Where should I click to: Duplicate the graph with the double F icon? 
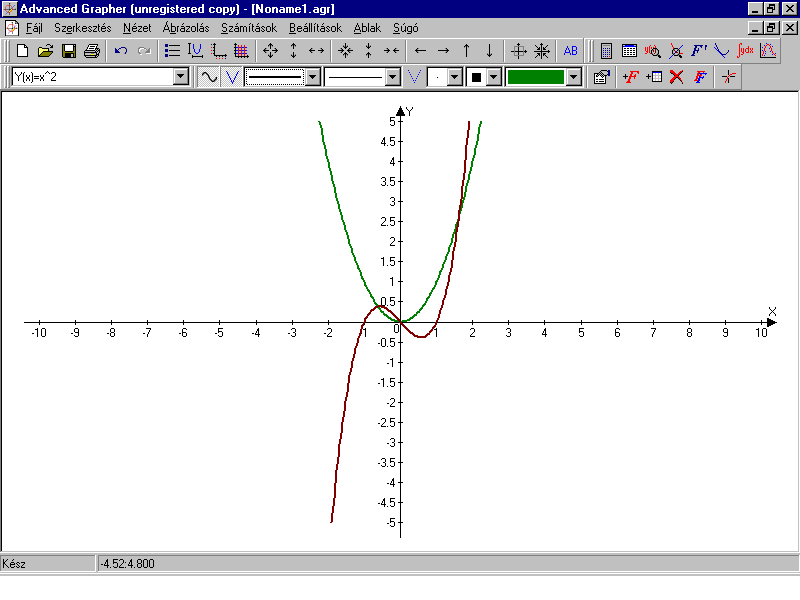[x=700, y=77]
